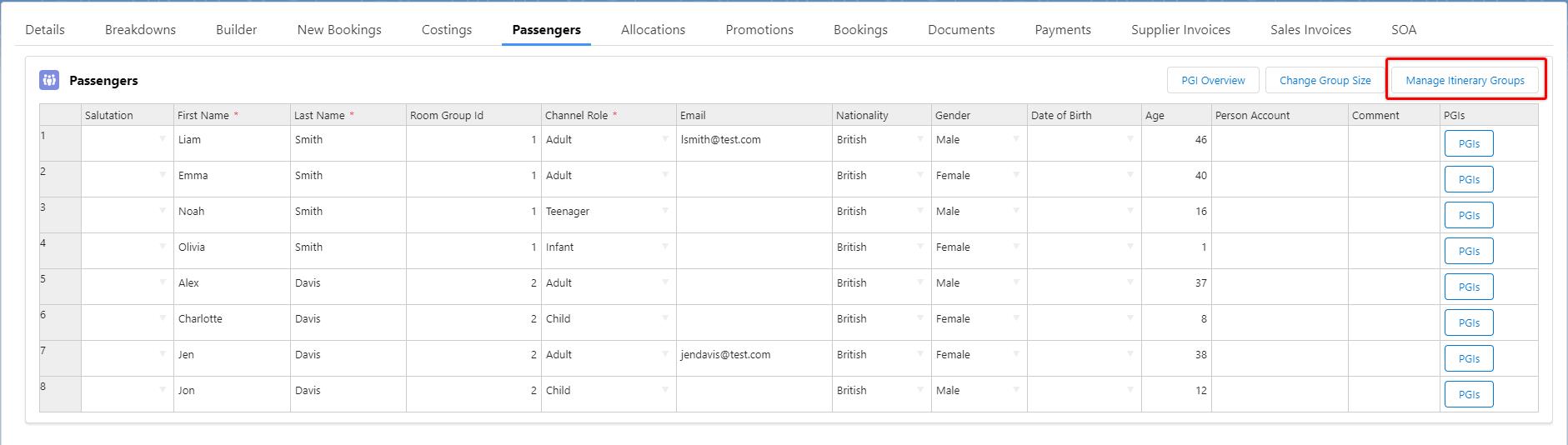This screenshot has width=1568, height=445.
Task: Expand Channel Role dropdown for Noah
Action: coord(665,211)
